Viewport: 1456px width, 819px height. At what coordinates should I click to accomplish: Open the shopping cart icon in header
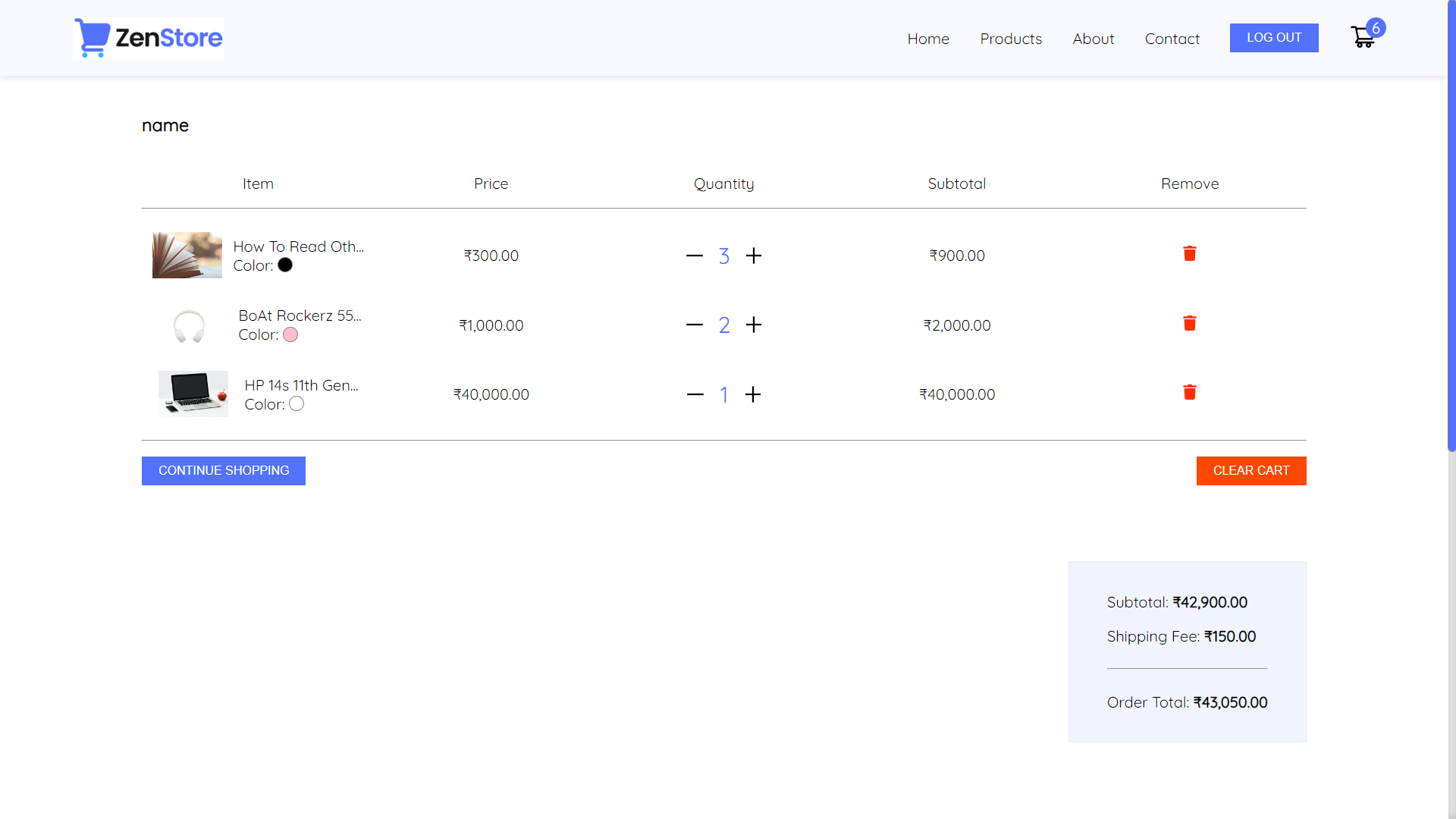coord(1363,37)
